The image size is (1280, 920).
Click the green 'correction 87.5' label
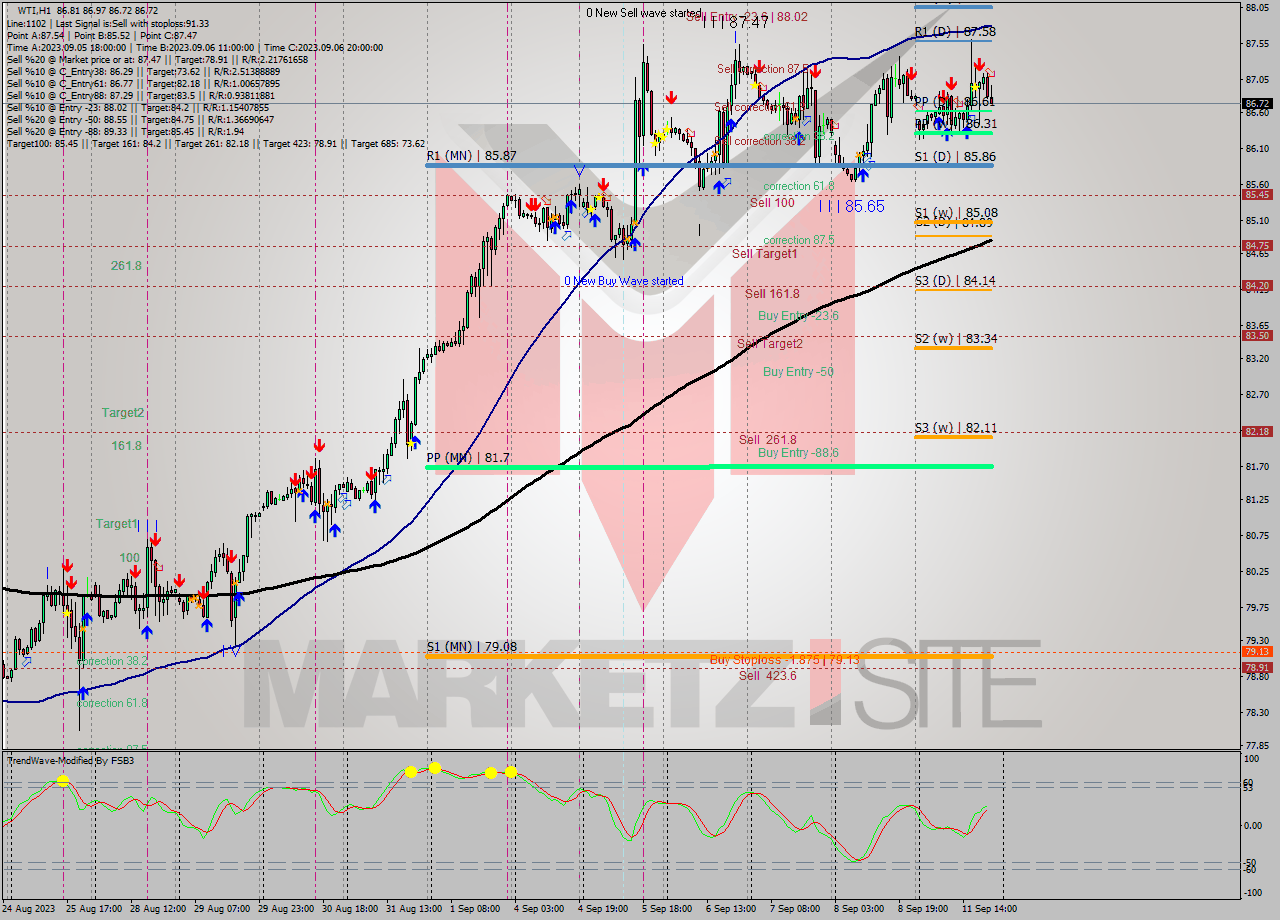coord(799,240)
